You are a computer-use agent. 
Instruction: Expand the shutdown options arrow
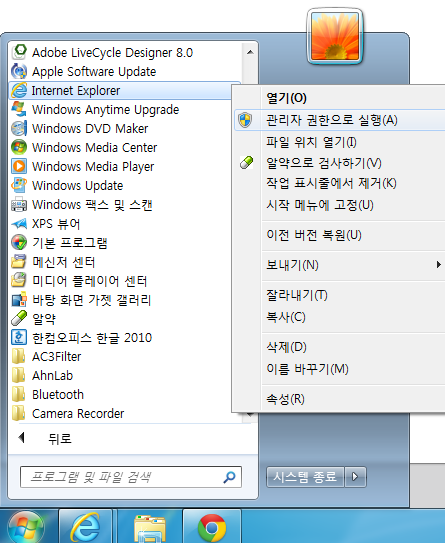(x=355, y=477)
